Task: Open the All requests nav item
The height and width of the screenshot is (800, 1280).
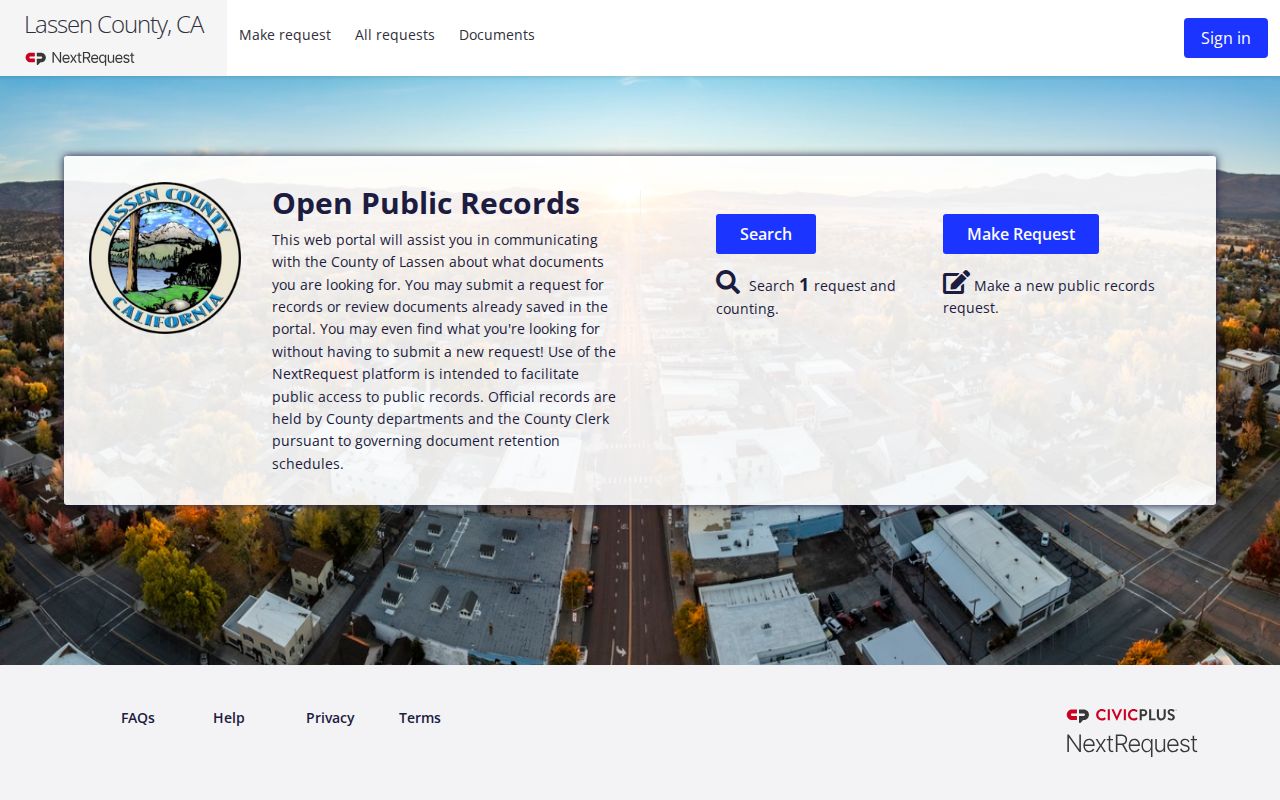Action: pyautogui.click(x=395, y=35)
